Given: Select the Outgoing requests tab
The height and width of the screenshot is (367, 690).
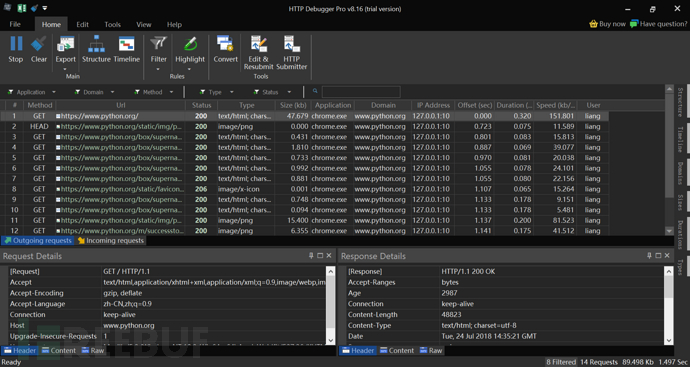Looking at the screenshot, I should [38, 241].
